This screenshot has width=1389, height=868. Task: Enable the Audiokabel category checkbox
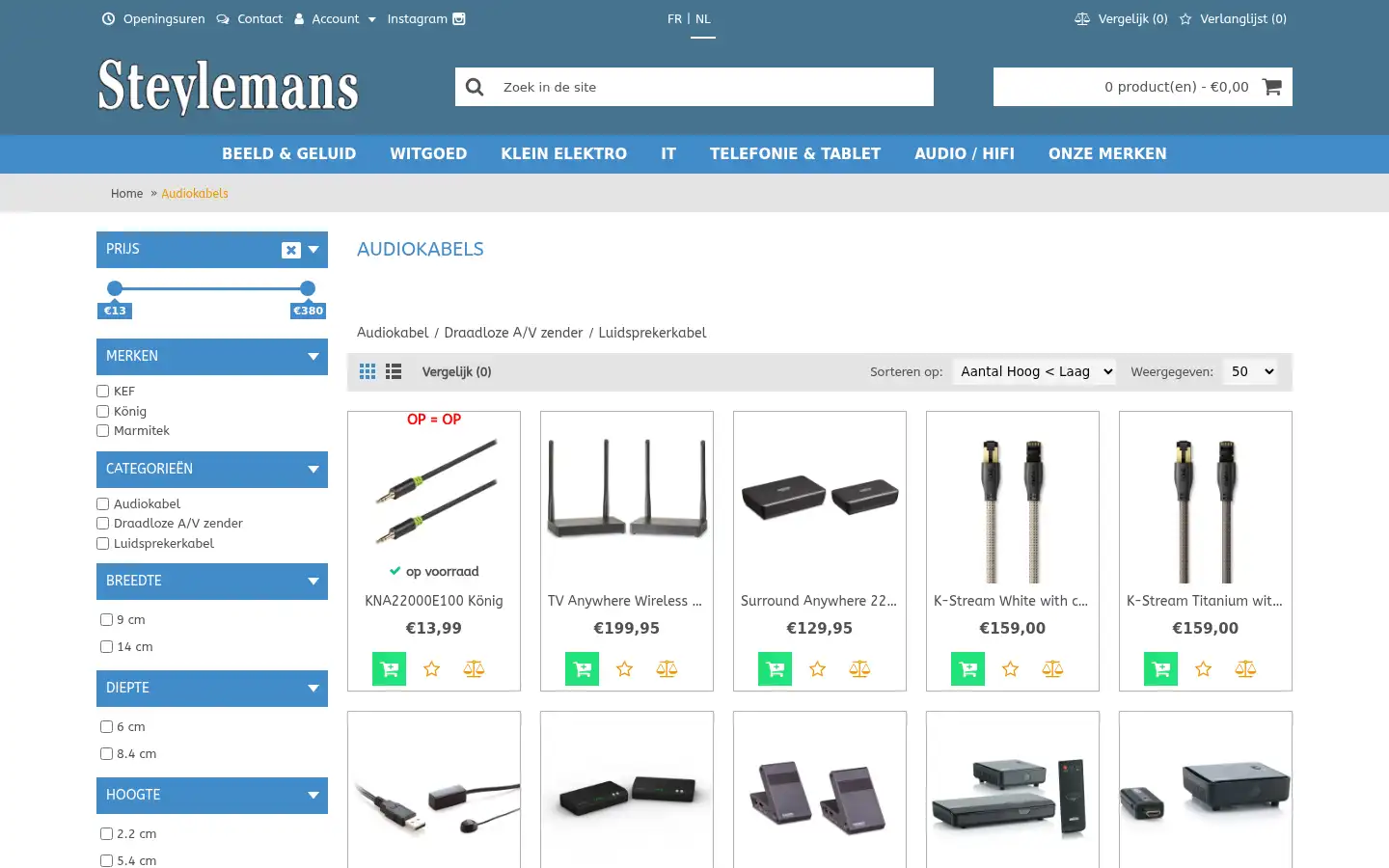(x=102, y=503)
